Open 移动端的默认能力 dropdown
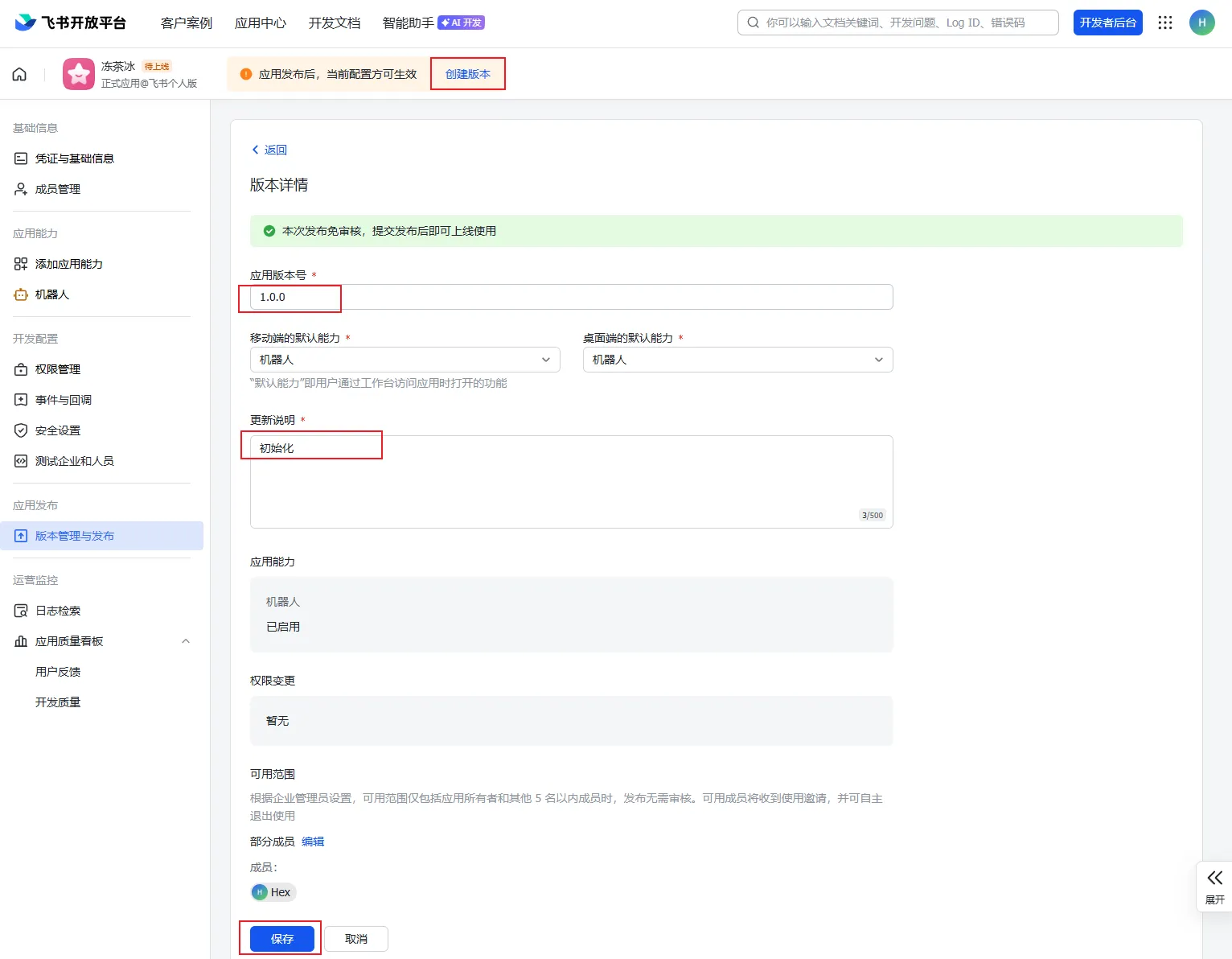Image resolution: width=1232 pixels, height=959 pixels. coord(405,360)
